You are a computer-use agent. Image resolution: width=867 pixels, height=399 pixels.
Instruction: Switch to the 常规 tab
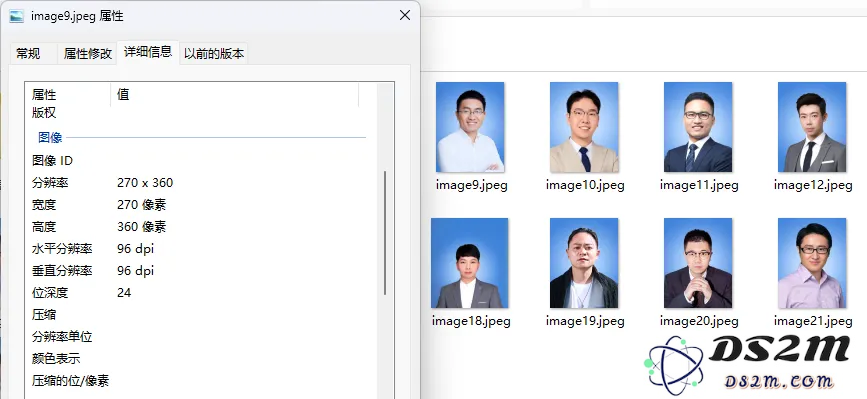point(28,53)
